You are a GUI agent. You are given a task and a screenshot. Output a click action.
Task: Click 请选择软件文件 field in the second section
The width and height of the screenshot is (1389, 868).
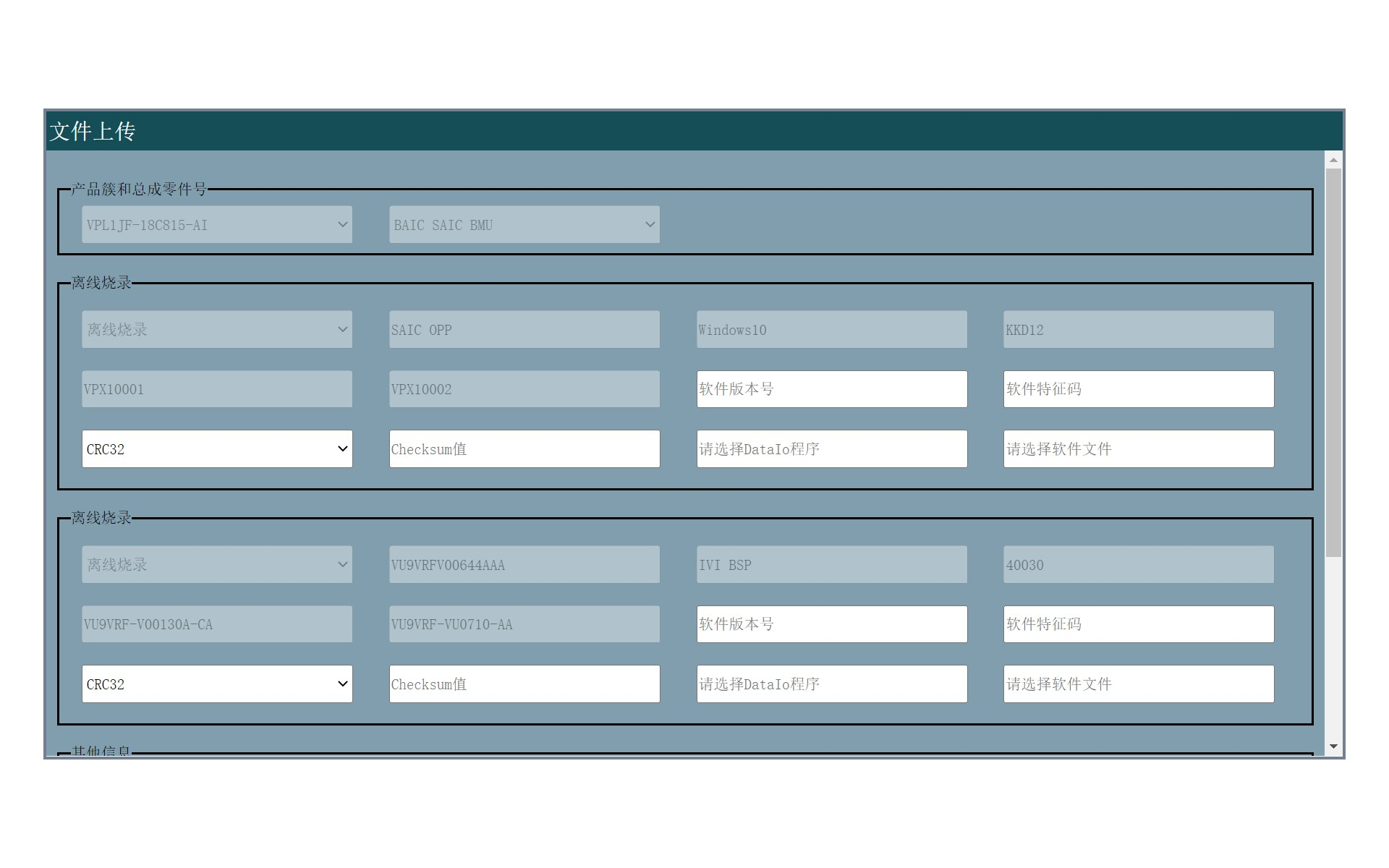pos(1139,684)
